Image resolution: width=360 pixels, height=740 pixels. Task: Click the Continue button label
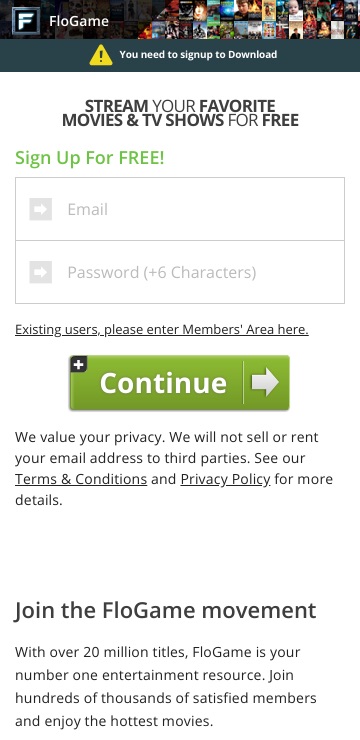pyautogui.click(x=163, y=383)
